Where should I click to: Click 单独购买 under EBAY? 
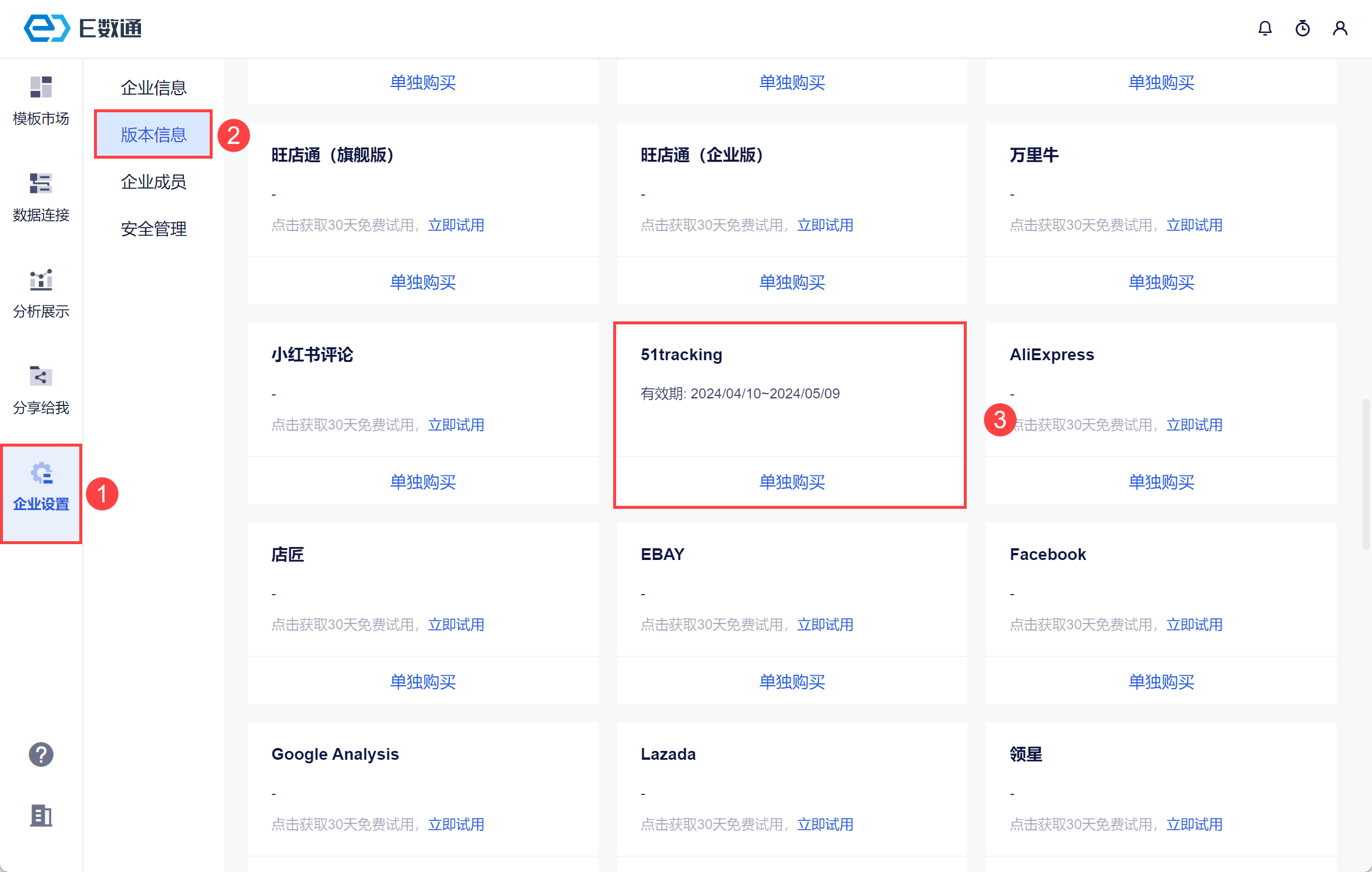pyautogui.click(x=792, y=681)
